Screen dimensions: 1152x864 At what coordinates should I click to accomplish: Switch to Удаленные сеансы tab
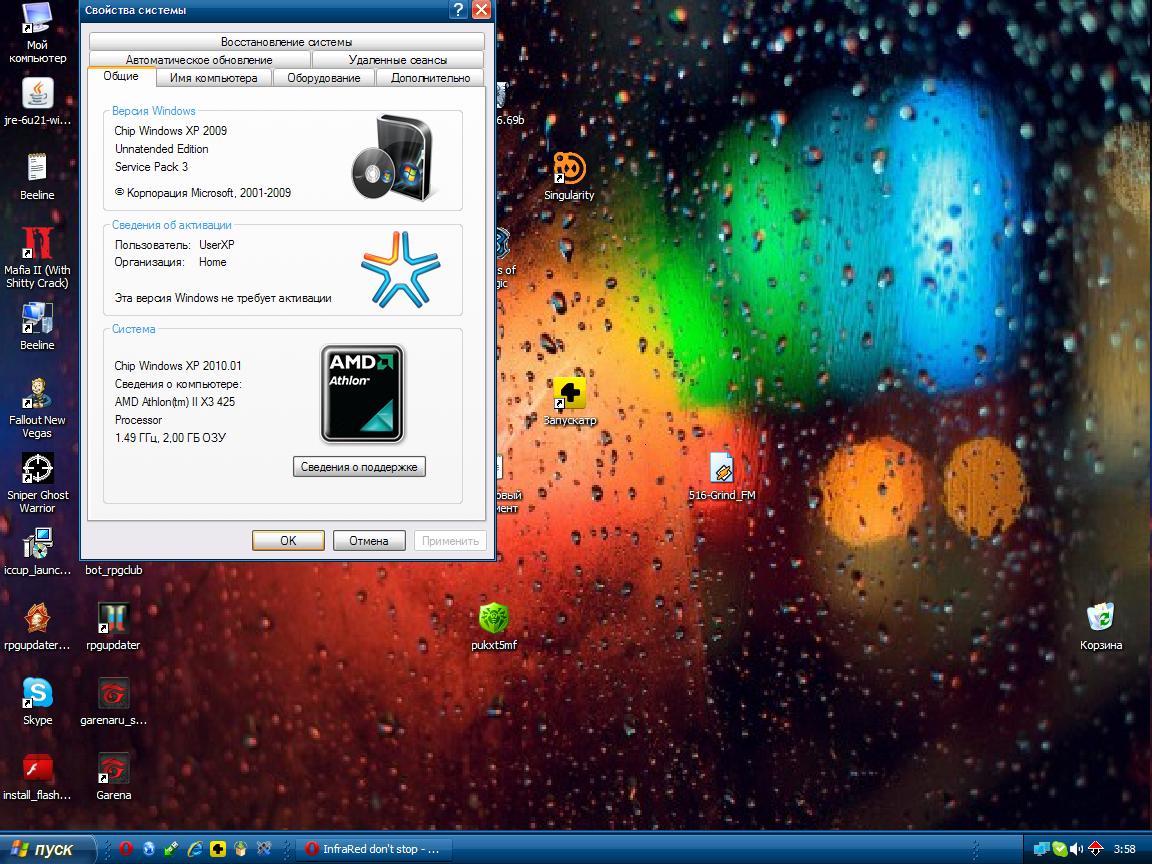pos(397,60)
